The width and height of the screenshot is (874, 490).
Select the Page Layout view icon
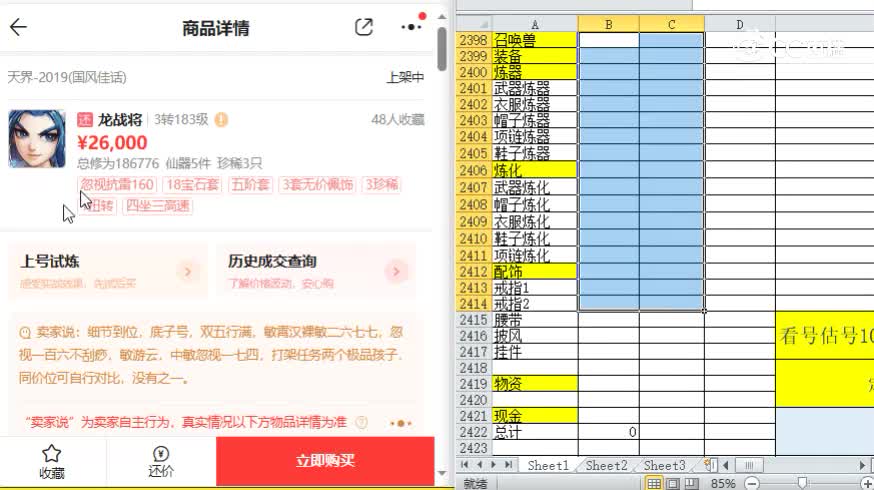point(673,483)
